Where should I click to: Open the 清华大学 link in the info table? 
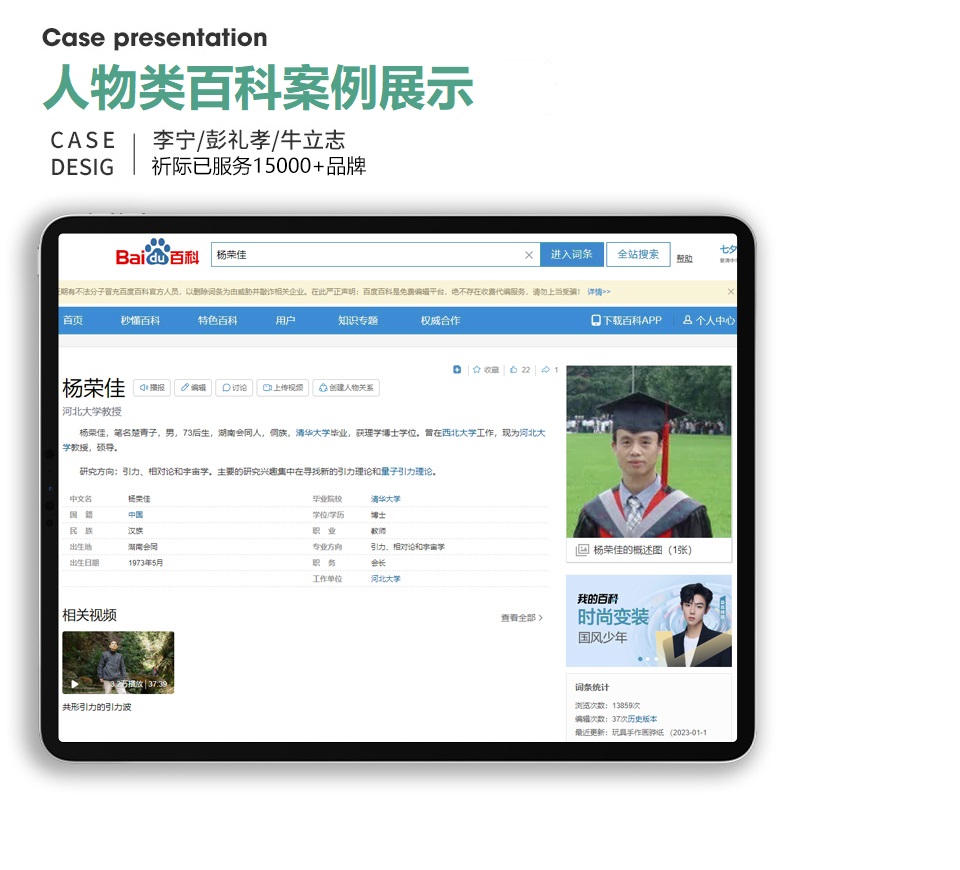385,499
